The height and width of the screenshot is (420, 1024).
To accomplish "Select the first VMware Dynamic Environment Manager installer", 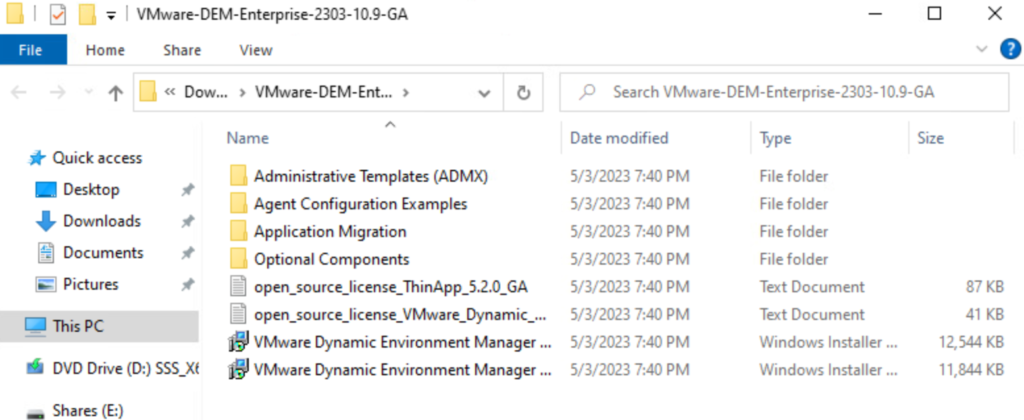I will coord(402,343).
